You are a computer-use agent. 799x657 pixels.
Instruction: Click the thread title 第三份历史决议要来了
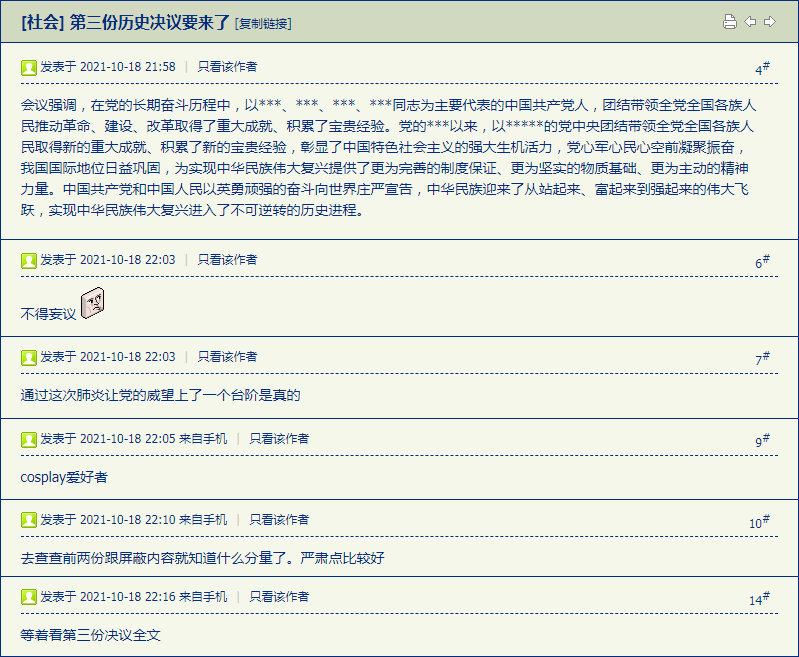click(150, 22)
